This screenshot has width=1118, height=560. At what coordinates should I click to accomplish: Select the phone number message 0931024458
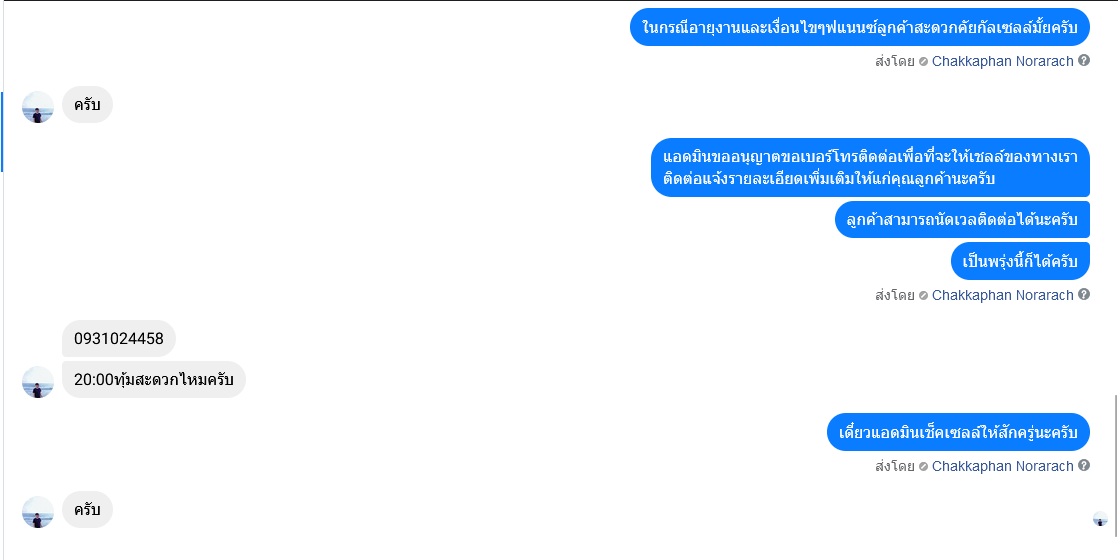[x=119, y=338]
